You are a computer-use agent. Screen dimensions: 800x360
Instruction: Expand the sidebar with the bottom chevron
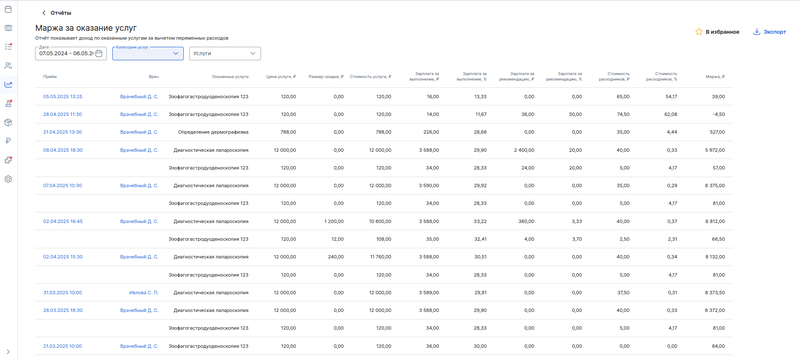pyautogui.click(x=8, y=351)
